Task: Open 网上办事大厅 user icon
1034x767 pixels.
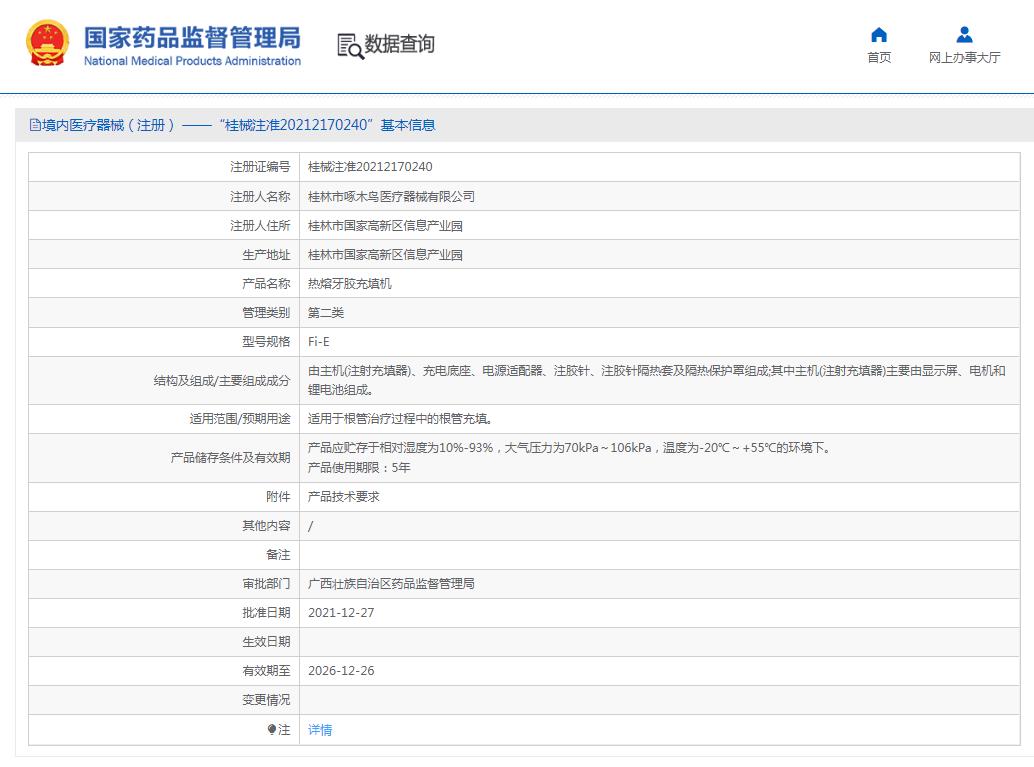Action: (964, 34)
